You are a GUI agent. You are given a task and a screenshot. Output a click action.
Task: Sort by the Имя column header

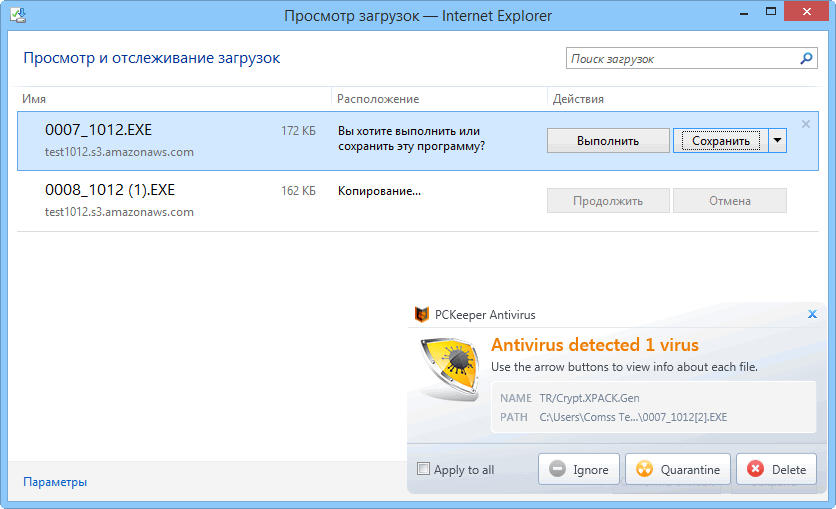click(x=34, y=99)
